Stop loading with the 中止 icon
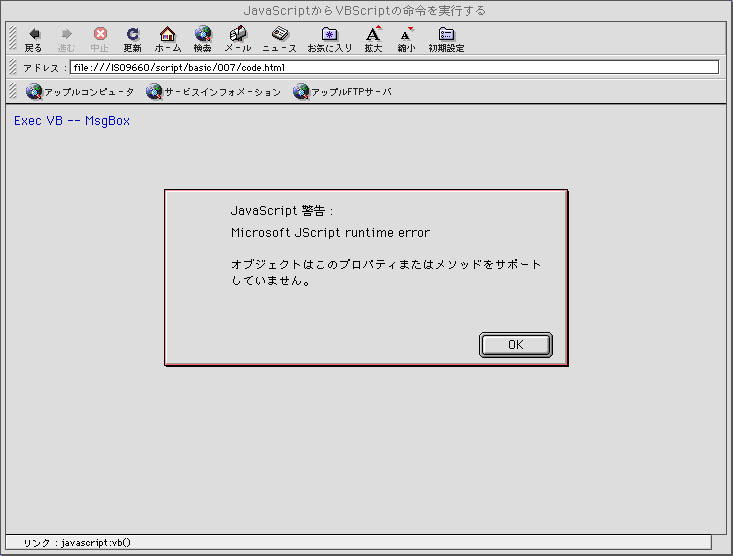The height and width of the screenshot is (556, 733). 100,39
